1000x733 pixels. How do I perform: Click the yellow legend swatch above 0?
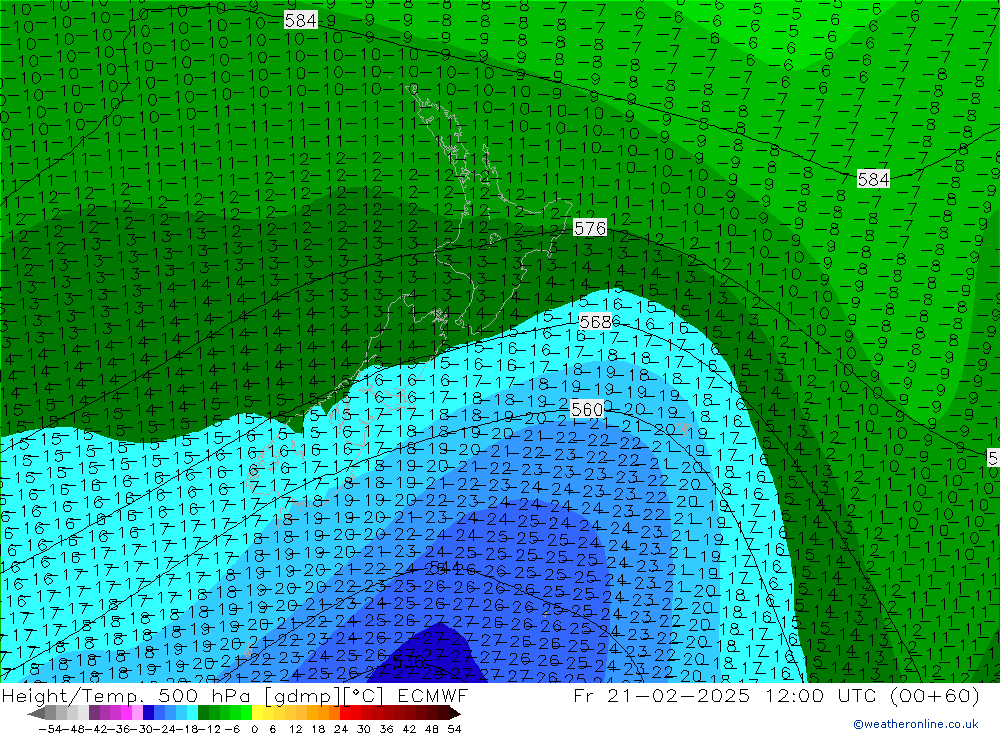258,713
